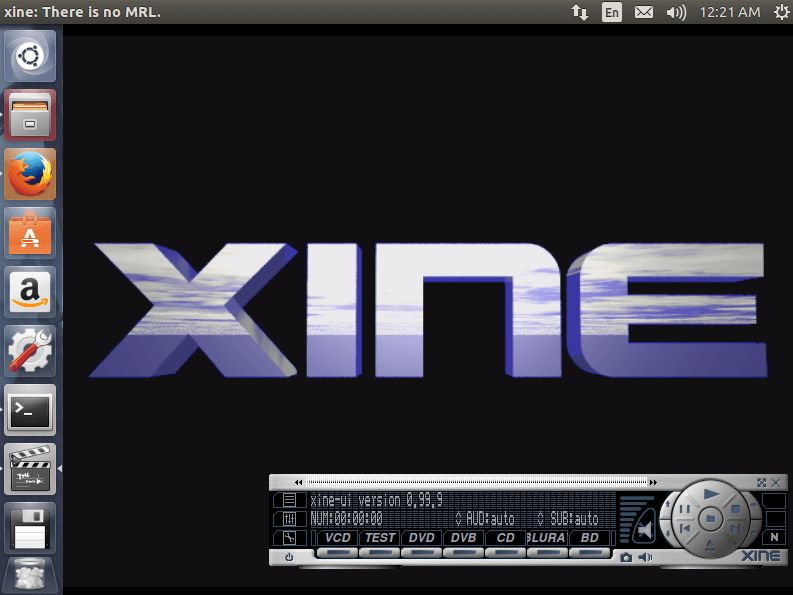Open the Ubuntu Dash from the launcher
The height and width of the screenshot is (595, 793).
tap(30, 56)
